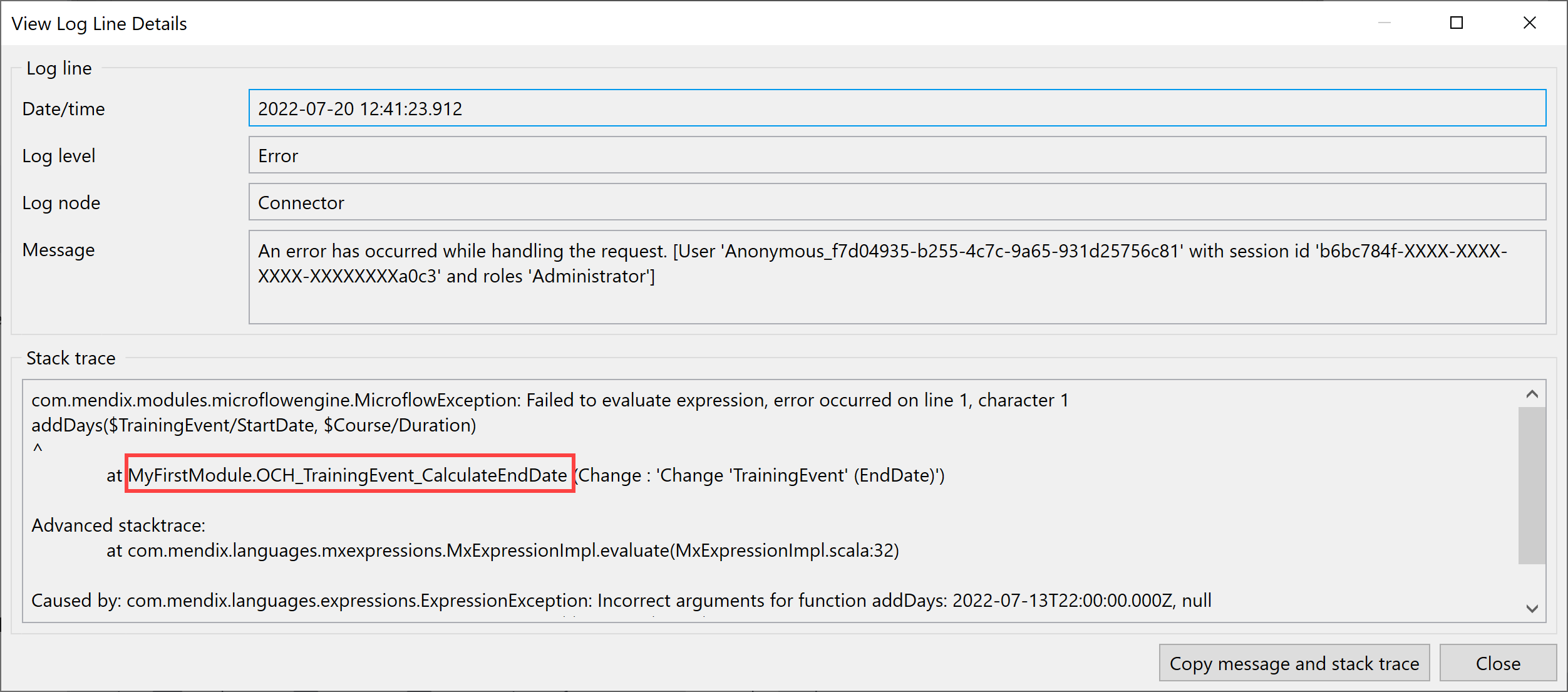The width and height of the screenshot is (1568, 692).
Task: Click the Log node Connector field
Action: click(x=897, y=202)
